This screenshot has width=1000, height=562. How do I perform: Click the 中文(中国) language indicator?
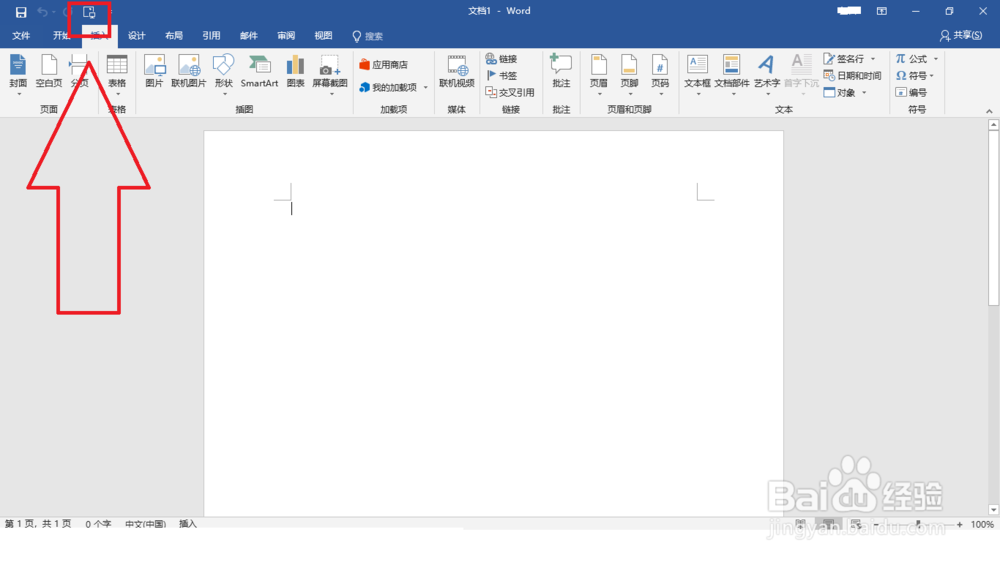(x=145, y=524)
